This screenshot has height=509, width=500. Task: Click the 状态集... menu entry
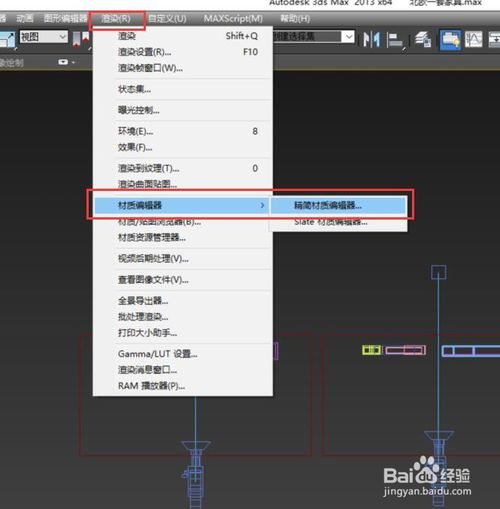click(x=183, y=89)
